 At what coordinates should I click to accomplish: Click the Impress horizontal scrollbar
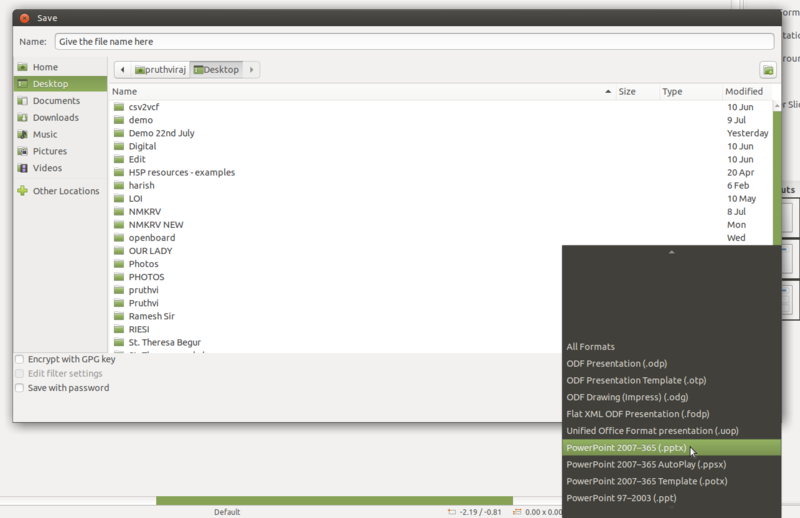click(334, 500)
